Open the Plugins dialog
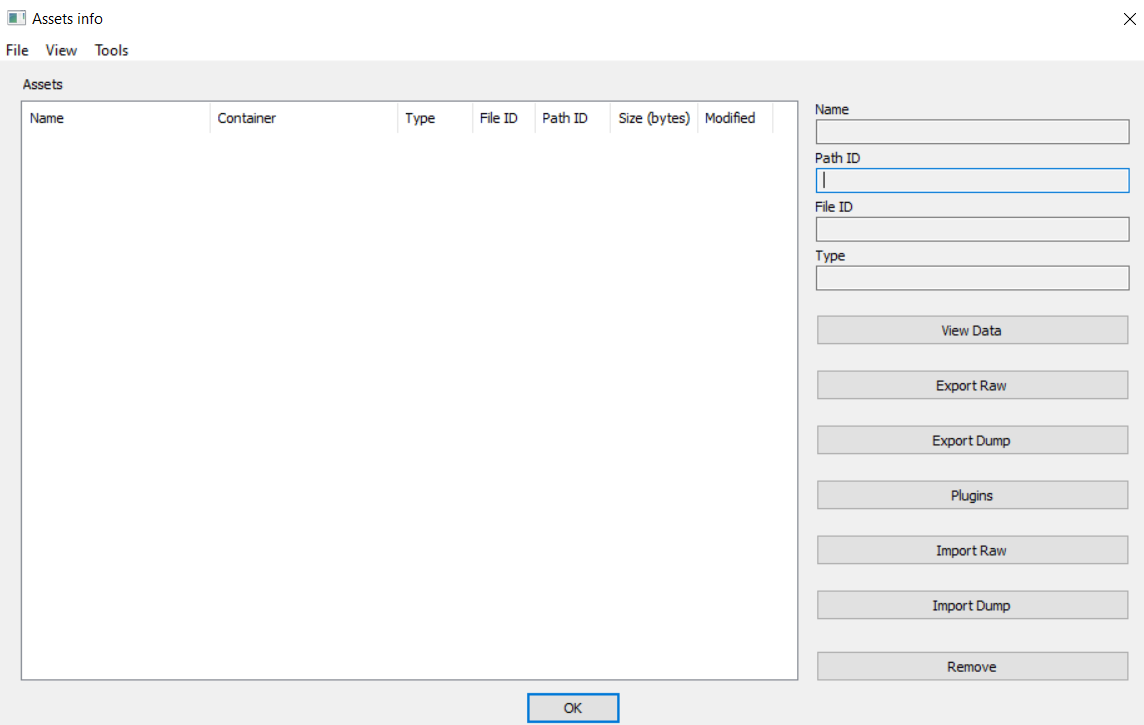This screenshot has width=1144, height=725. pyautogui.click(x=971, y=494)
